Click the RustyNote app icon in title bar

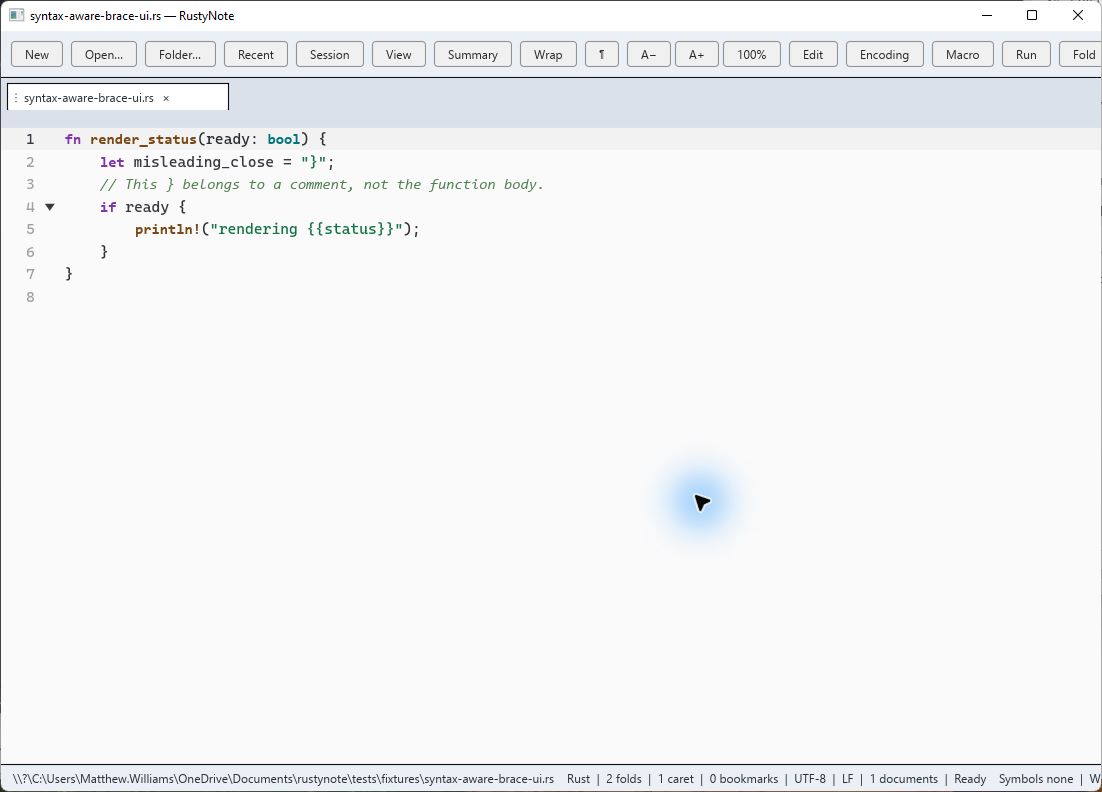click(16, 15)
